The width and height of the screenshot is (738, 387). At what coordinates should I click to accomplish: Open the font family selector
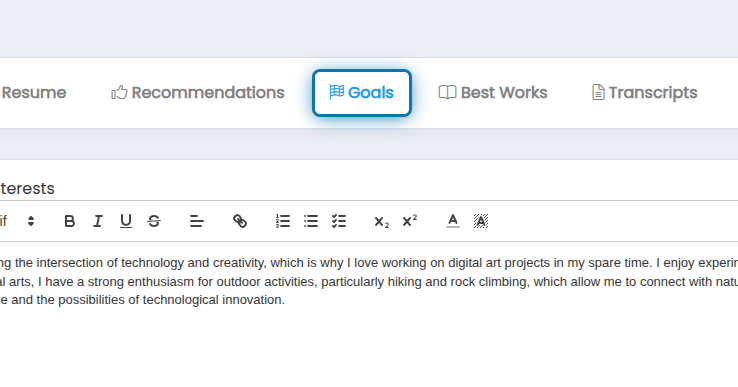pos(18,221)
